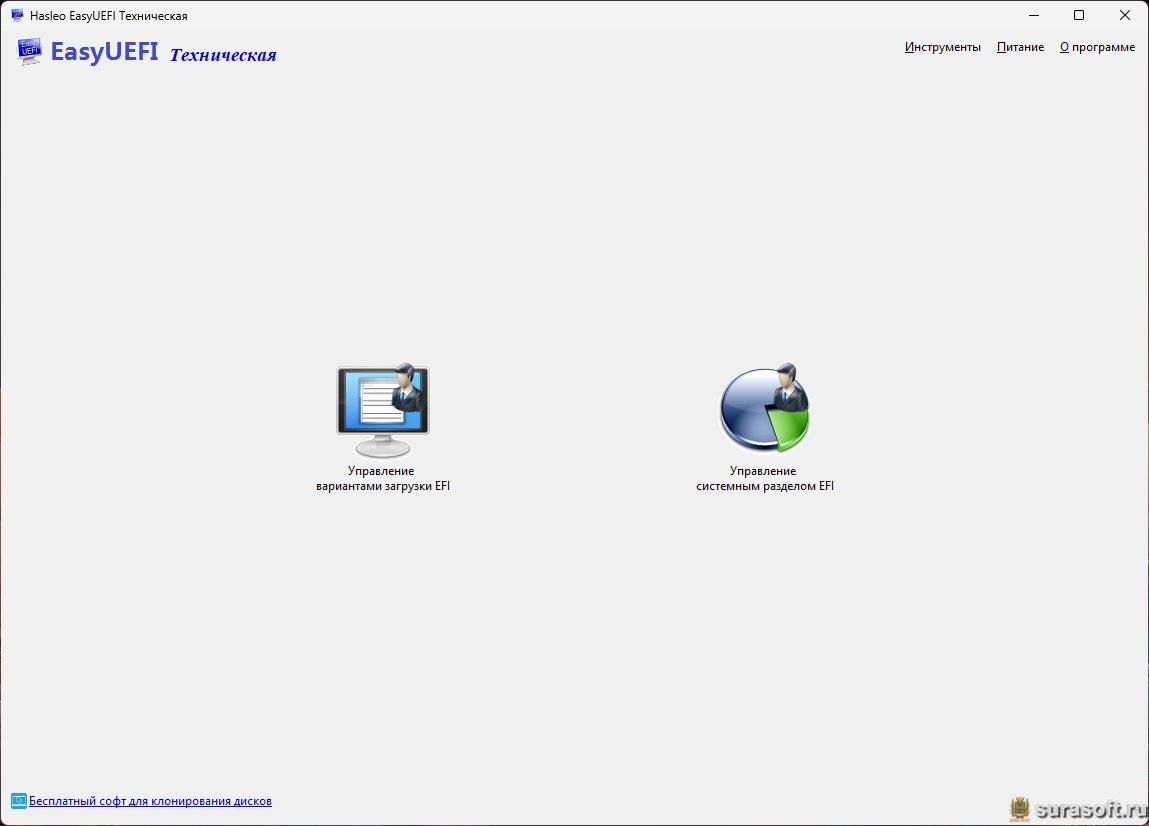This screenshot has width=1149, height=826.
Task: Click the italic 'Техническая' edition text
Action: (x=223, y=55)
